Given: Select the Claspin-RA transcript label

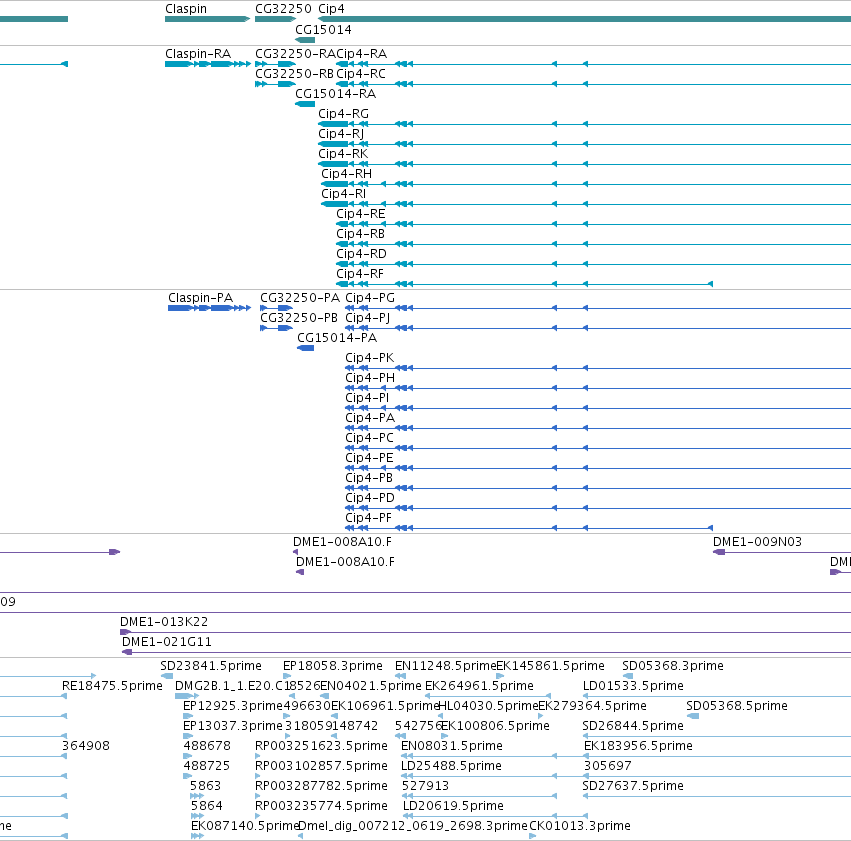Looking at the screenshot, I should pos(198,54).
